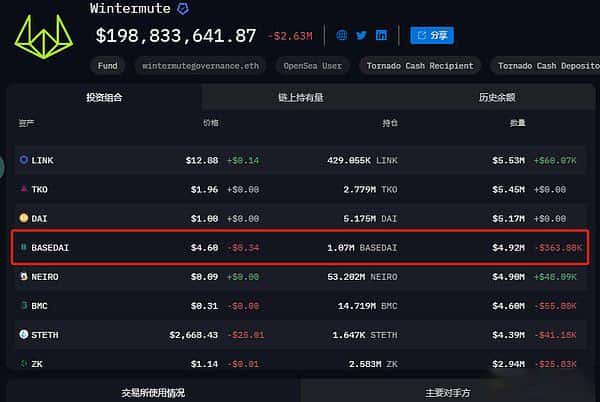
Task: Click the LINK asset name
Action: tap(42, 160)
